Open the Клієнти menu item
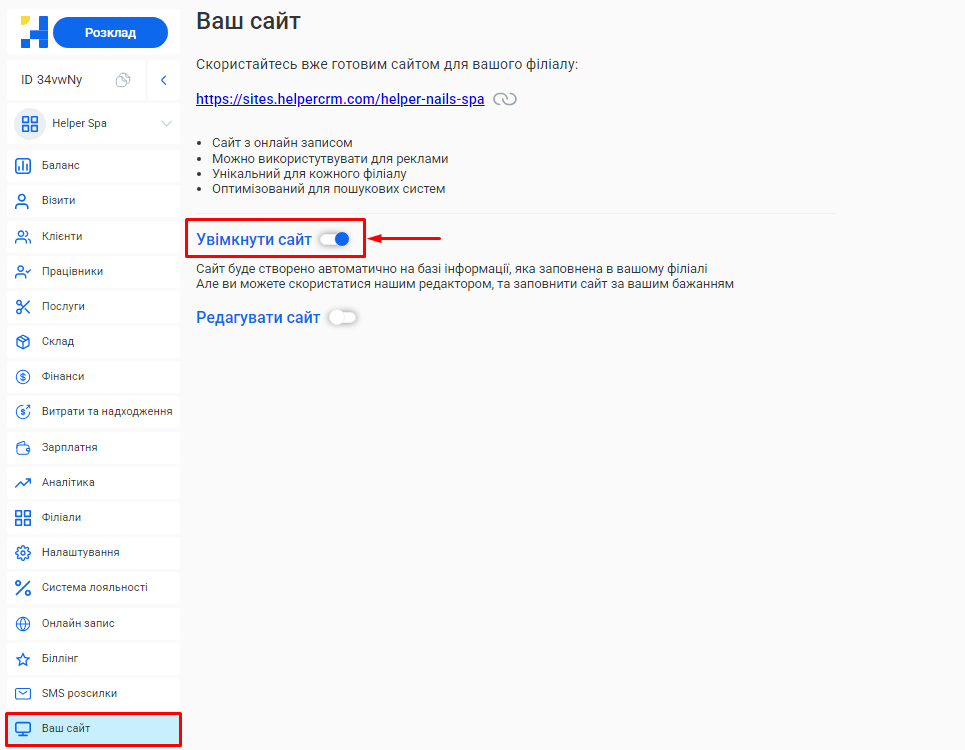 pos(62,237)
